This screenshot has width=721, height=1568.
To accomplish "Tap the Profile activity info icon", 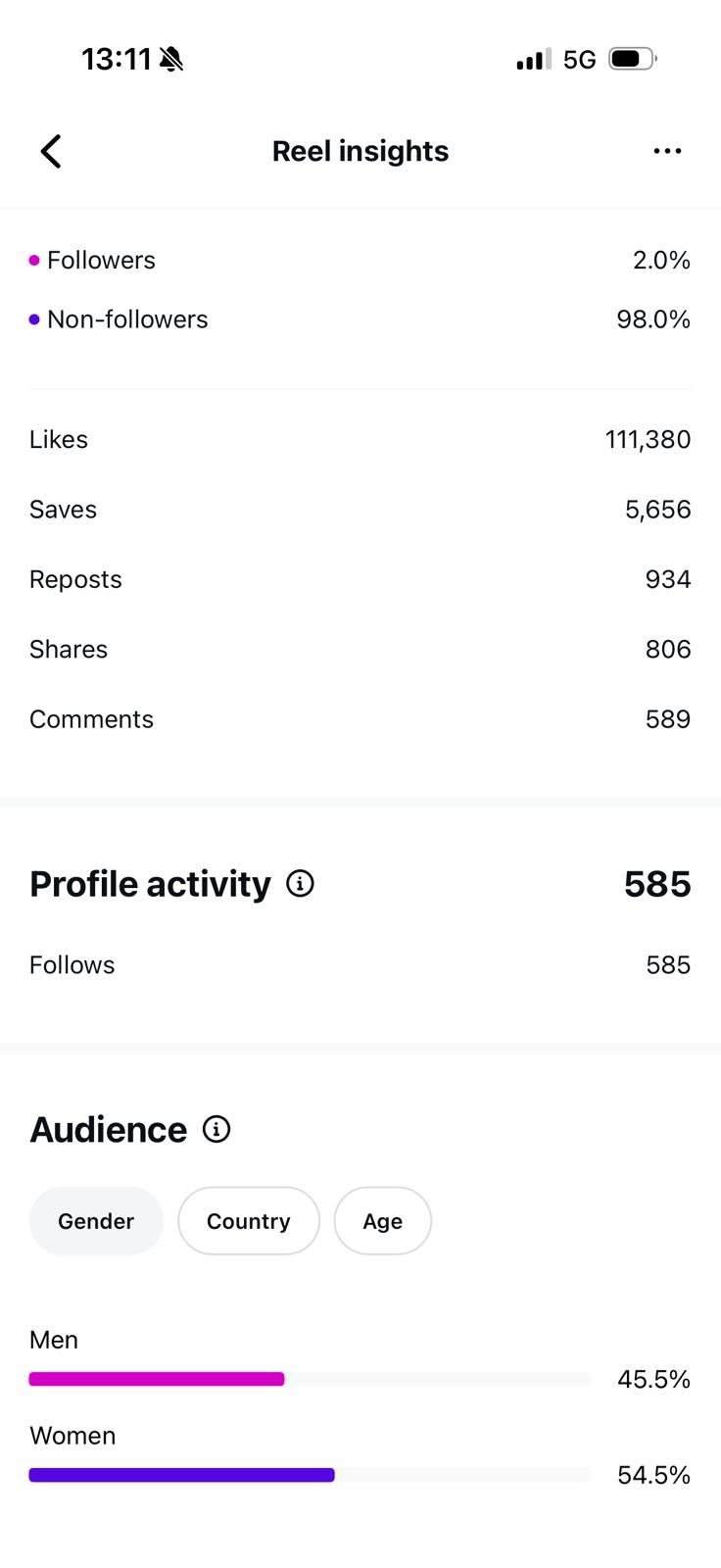I will click(x=300, y=884).
